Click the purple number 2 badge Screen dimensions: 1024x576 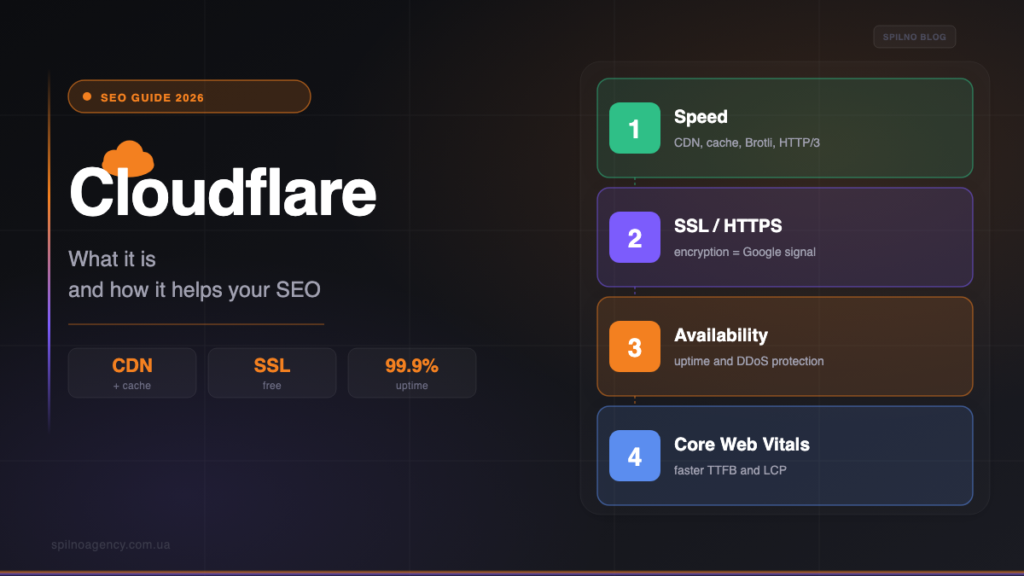click(635, 237)
